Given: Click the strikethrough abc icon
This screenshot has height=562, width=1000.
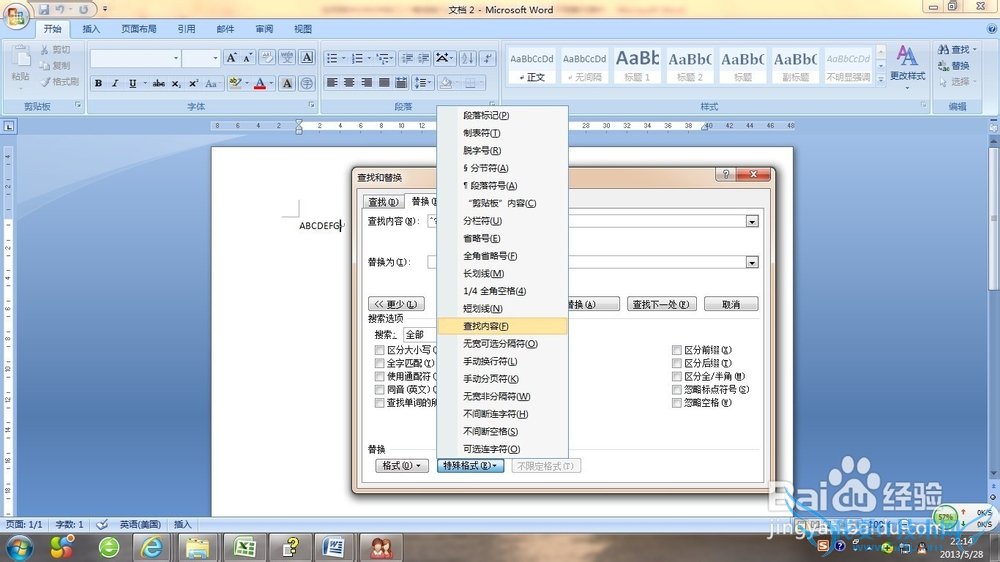Looking at the screenshot, I should (x=158, y=84).
